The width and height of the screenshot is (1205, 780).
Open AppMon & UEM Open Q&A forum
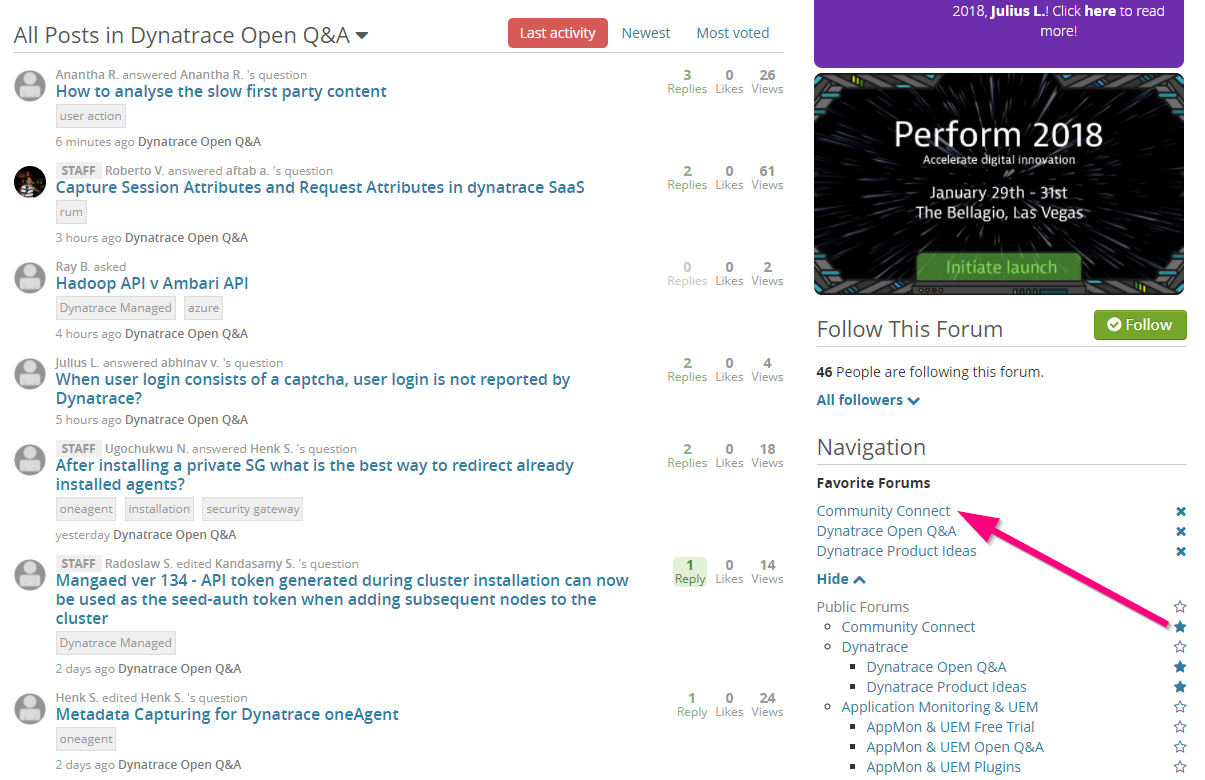pos(955,747)
